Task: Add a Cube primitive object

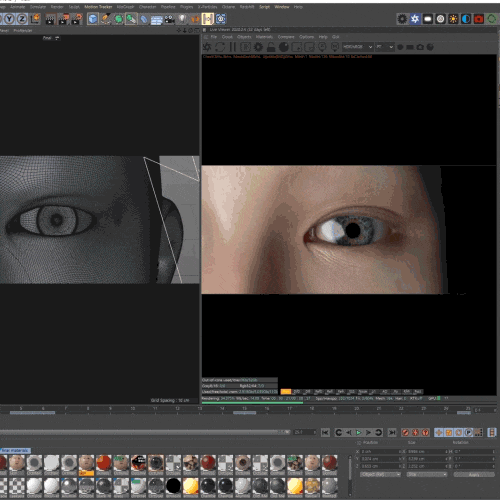Action: 93,19
